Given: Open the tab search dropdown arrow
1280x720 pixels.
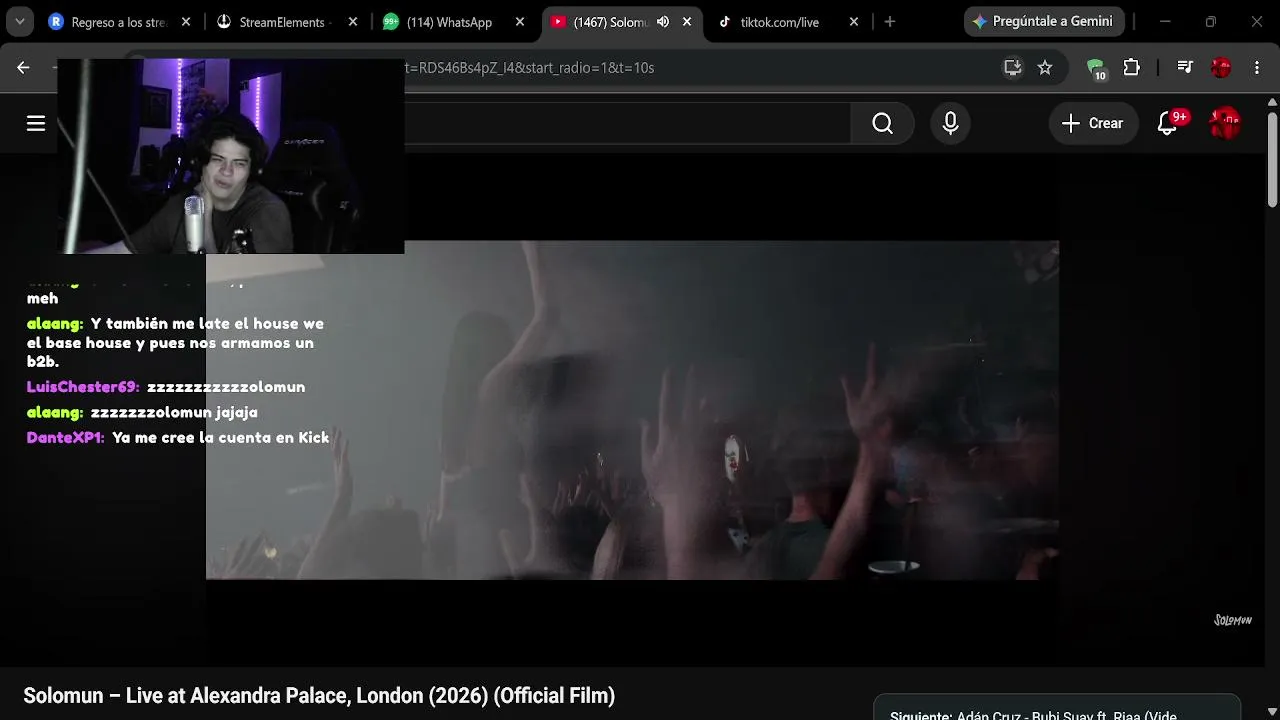Looking at the screenshot, I should pos(19,21).
